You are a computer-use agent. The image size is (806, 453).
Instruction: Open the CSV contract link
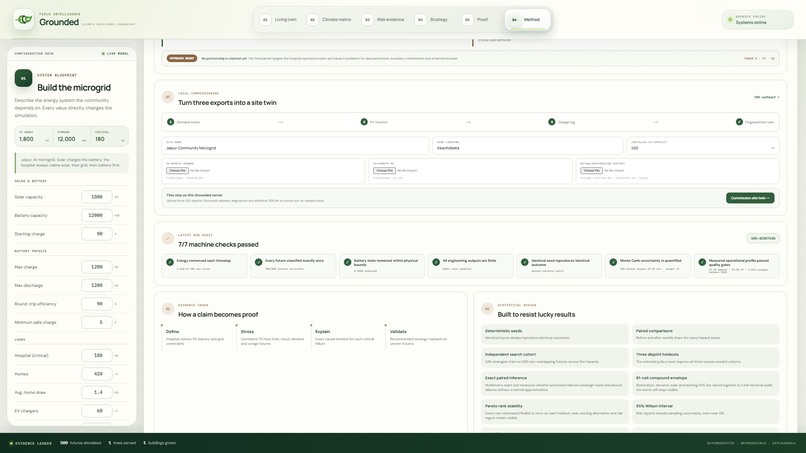[x=766, y=97]
